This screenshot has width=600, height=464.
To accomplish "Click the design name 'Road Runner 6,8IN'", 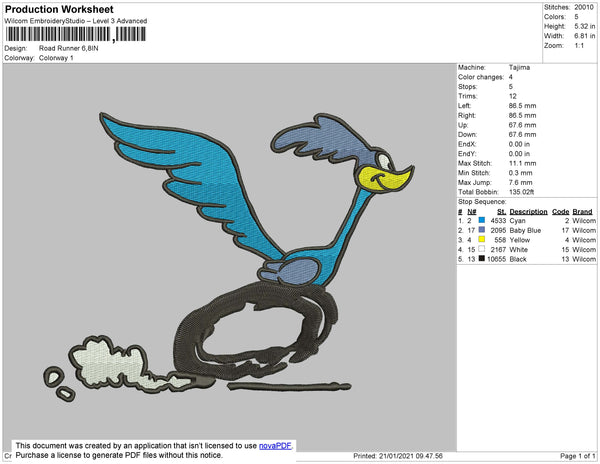I will pos(68,48).
